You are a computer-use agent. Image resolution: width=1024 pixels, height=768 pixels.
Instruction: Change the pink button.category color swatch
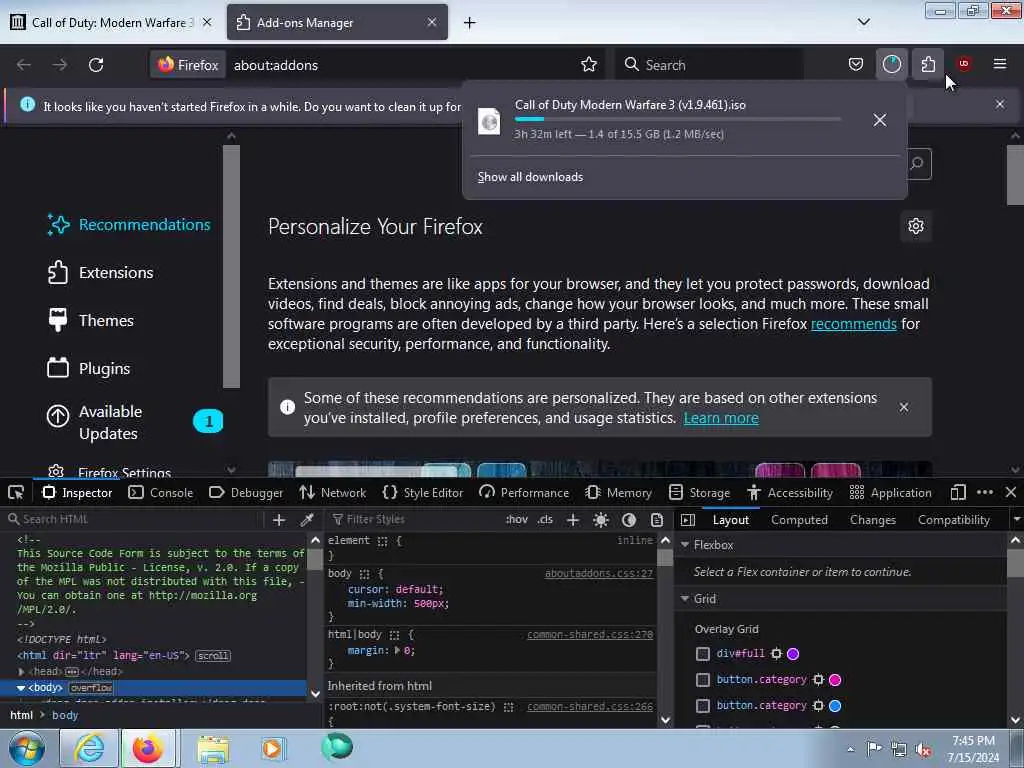coord(835,680)
